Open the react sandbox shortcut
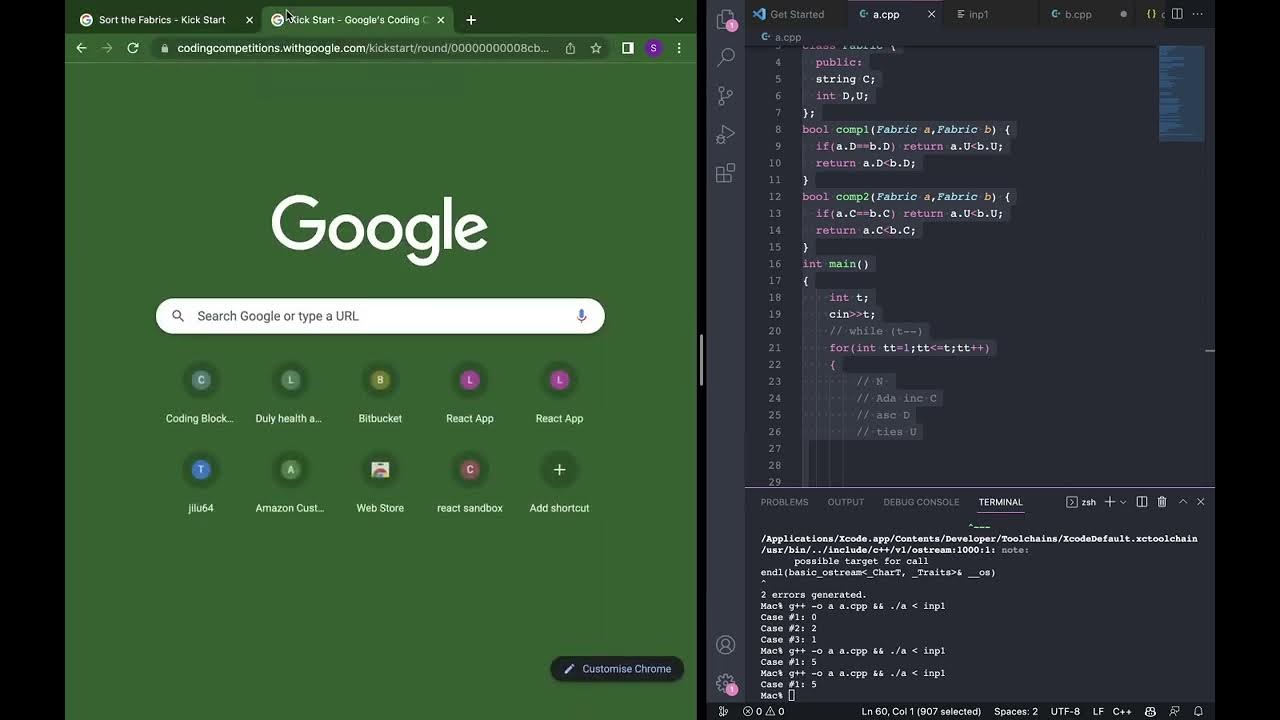This screenshot has width=1280, height=720. click(x=470, y=484)
